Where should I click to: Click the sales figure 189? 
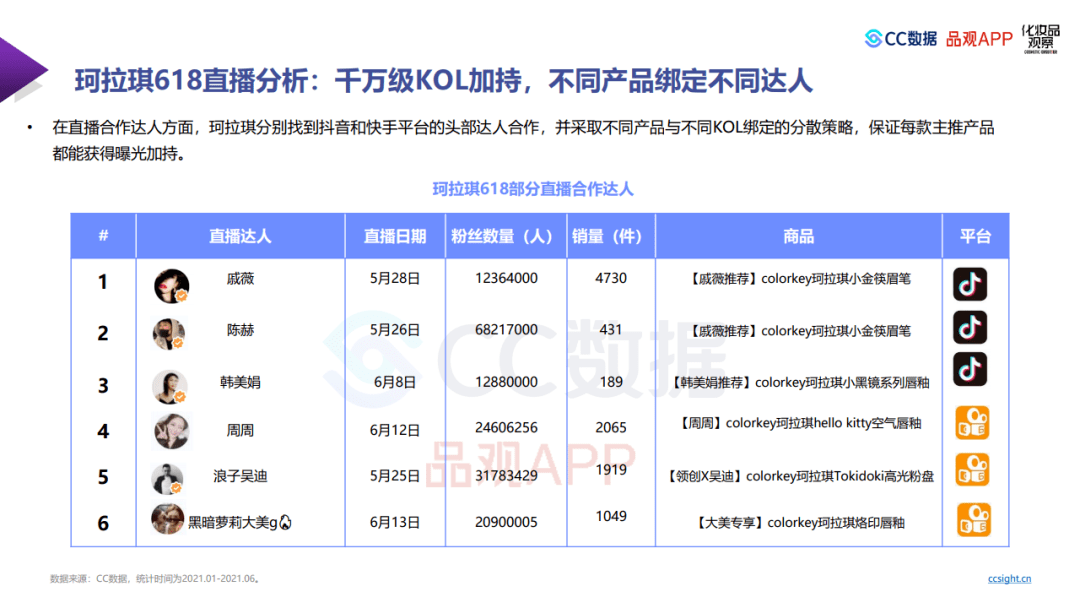click(611, 382)
